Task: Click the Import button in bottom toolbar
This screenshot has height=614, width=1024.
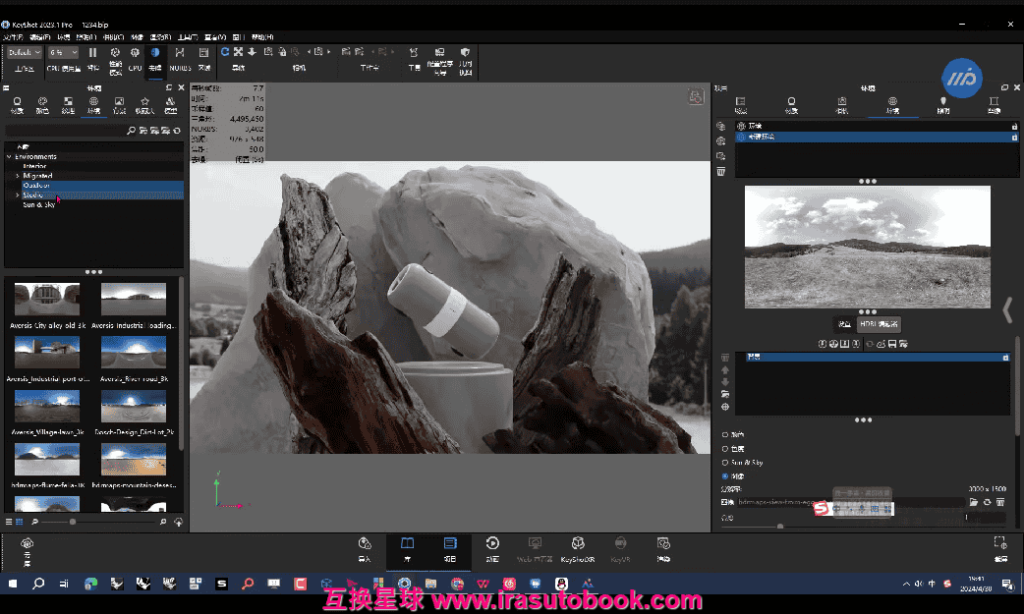Action: 364,549
